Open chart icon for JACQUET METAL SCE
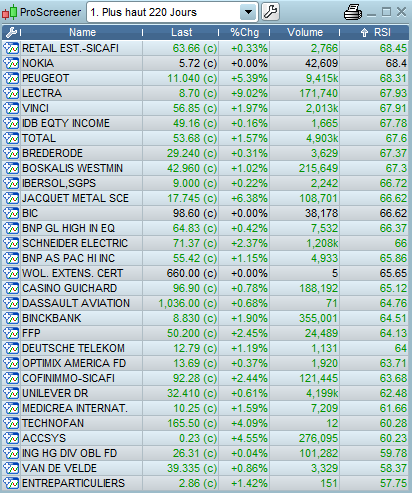412x493 pixels. pos(11,198)
